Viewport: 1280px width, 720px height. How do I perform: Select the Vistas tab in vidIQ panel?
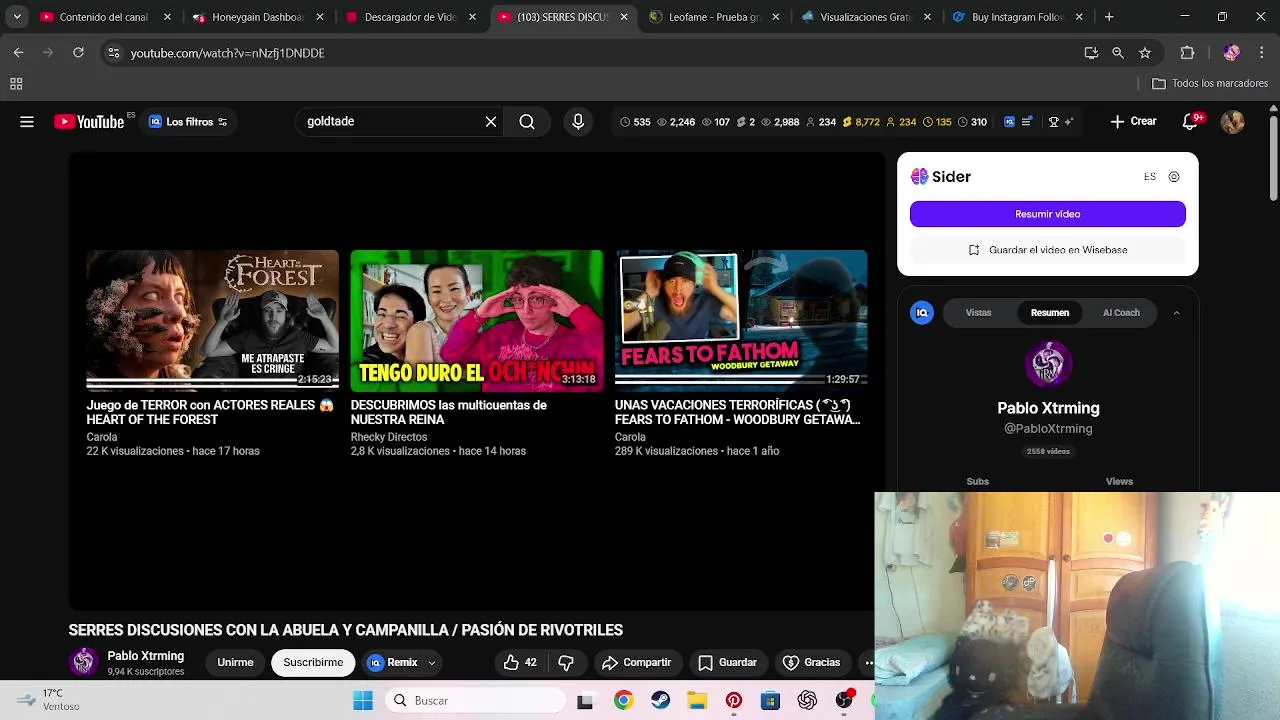pyautogui.click(x=979, y=313)
